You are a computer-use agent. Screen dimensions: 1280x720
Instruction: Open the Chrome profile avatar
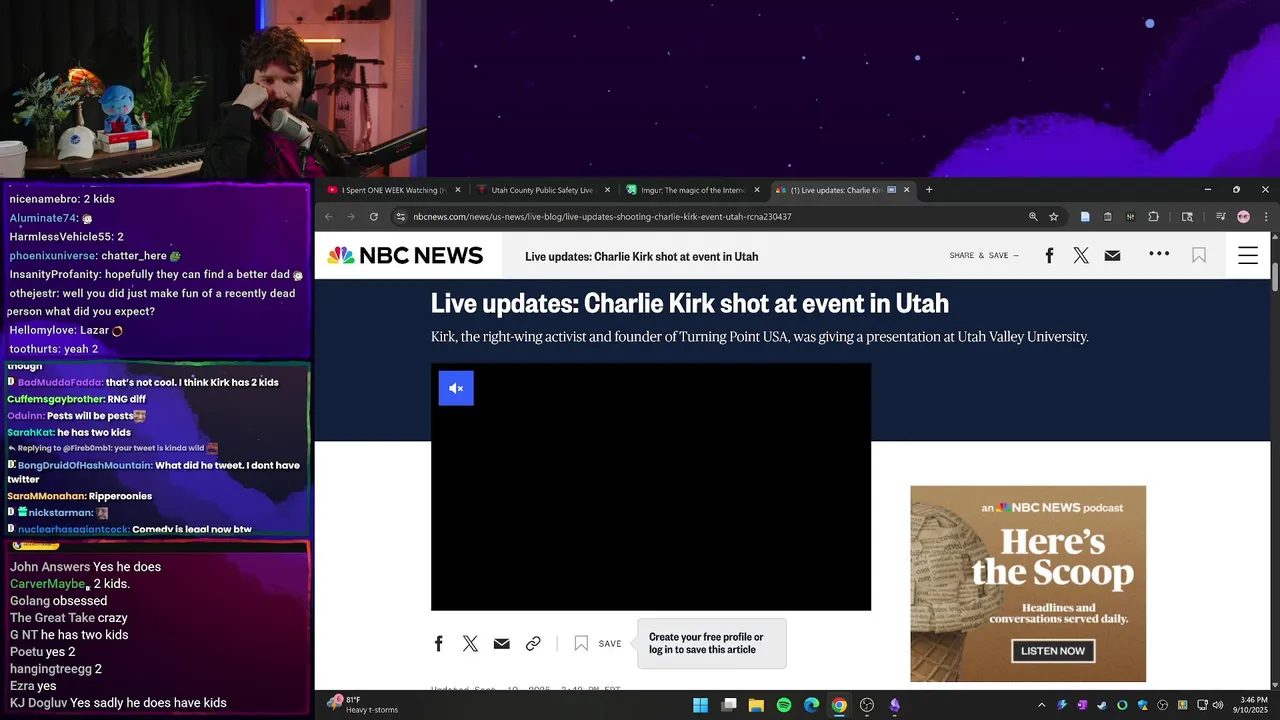[1243, 217]
